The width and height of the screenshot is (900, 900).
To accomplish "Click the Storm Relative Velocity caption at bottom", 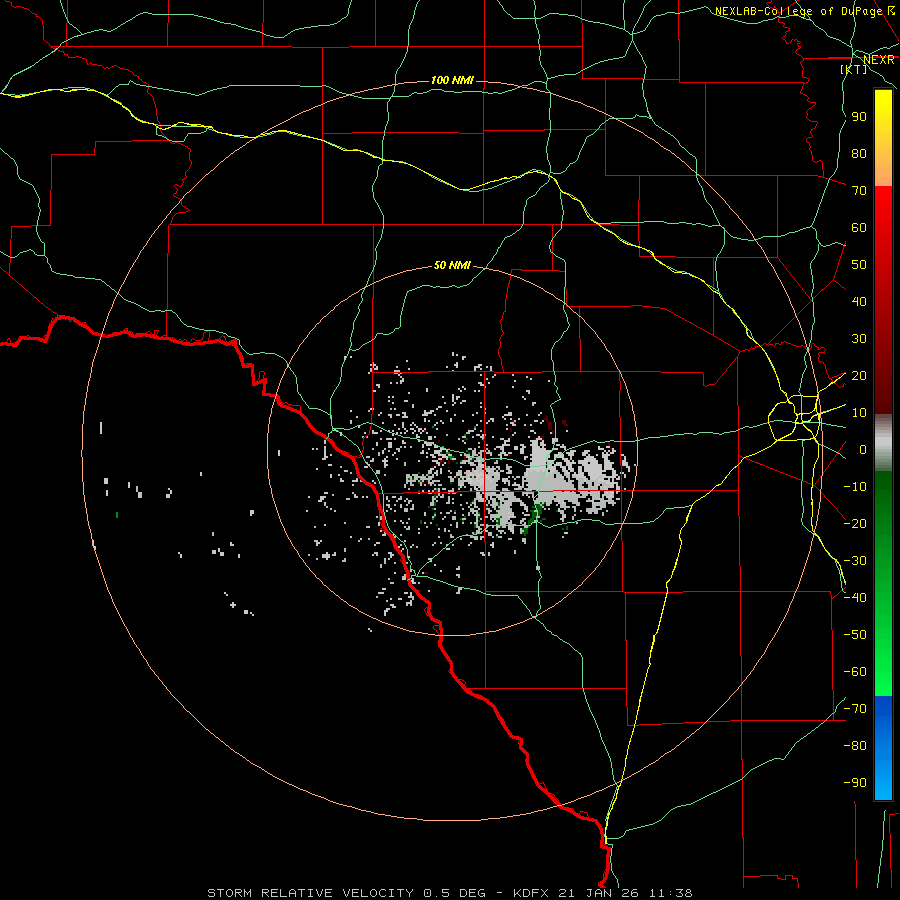I will point(450,893).
